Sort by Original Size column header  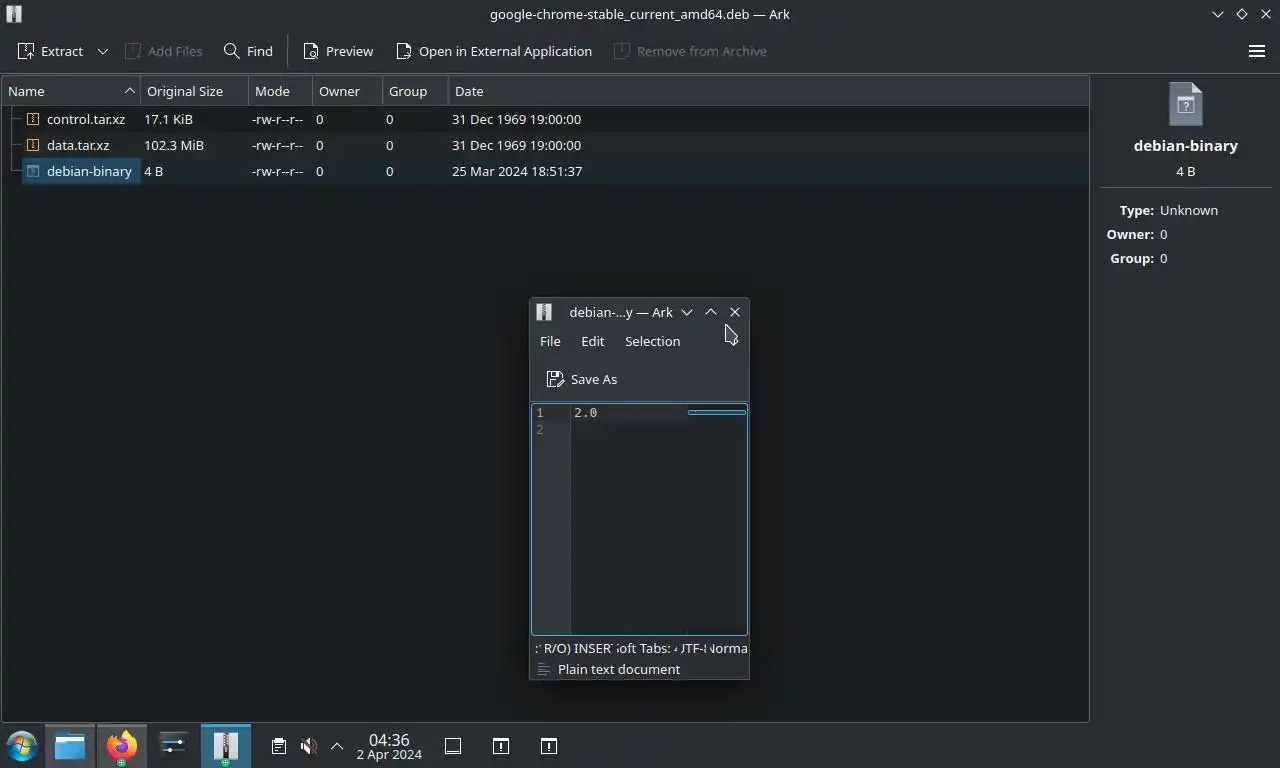tap(194, 91)
